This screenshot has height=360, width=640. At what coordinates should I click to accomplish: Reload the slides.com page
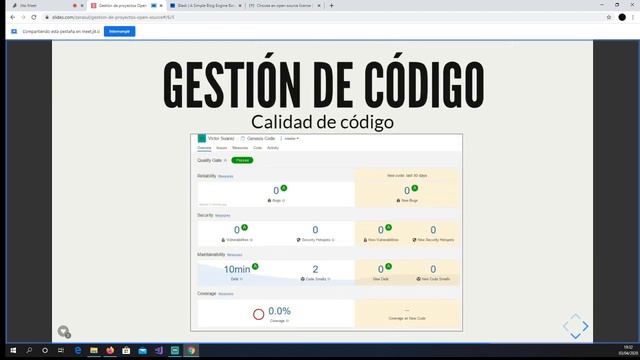pos(34,17)
